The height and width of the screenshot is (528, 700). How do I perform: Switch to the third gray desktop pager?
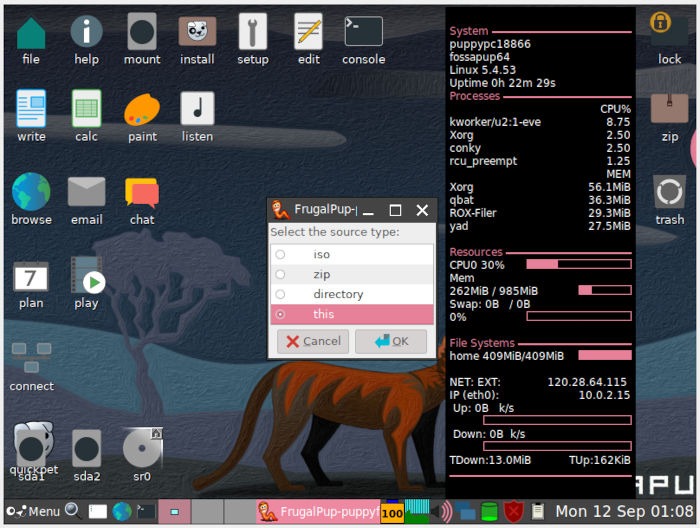[240, 511]
